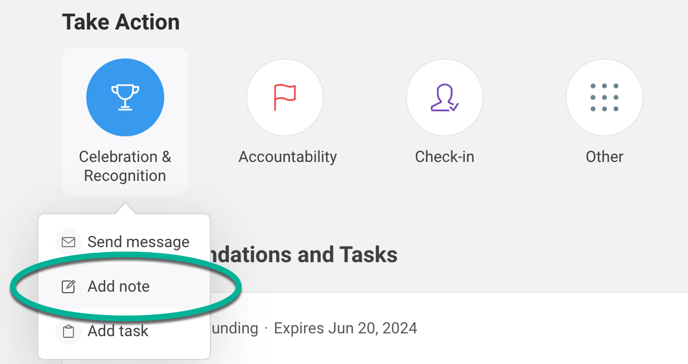Click the envelope icon beside Send message
The image size is (688, 364).
coord(68,242)
